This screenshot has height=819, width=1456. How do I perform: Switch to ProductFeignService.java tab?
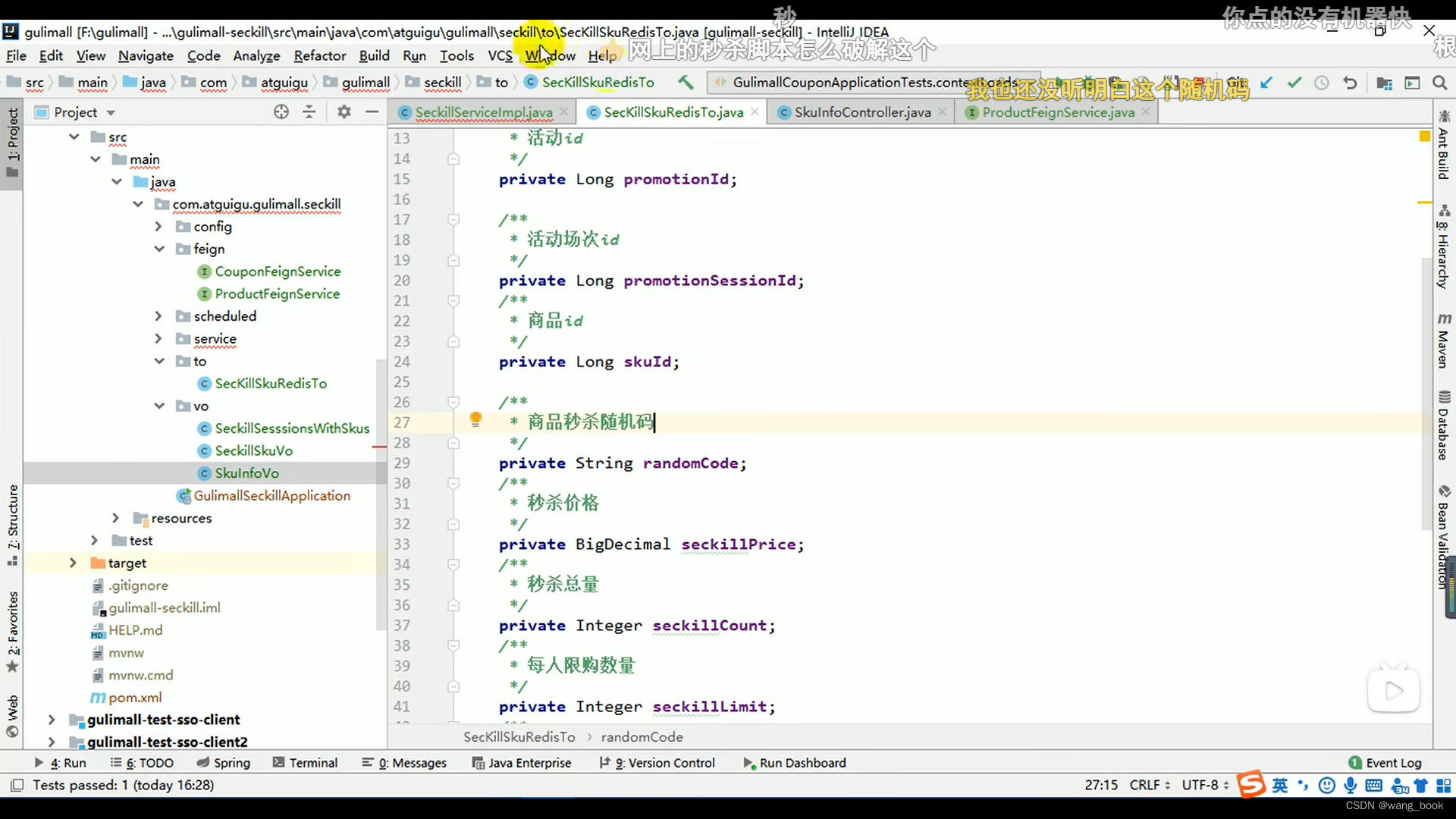coord(1058,112)
